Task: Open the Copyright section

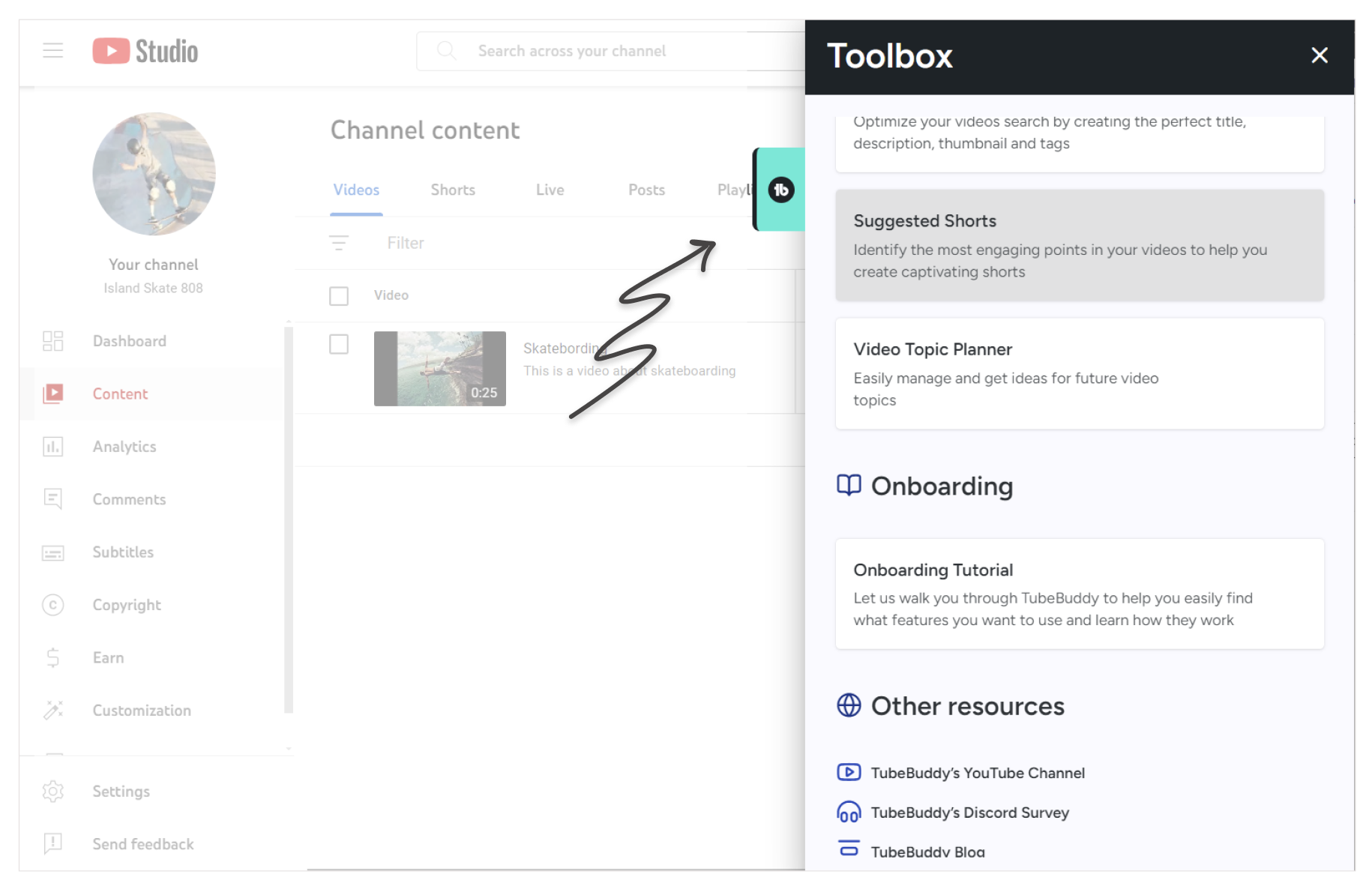Action: click(x=127, y=605)
